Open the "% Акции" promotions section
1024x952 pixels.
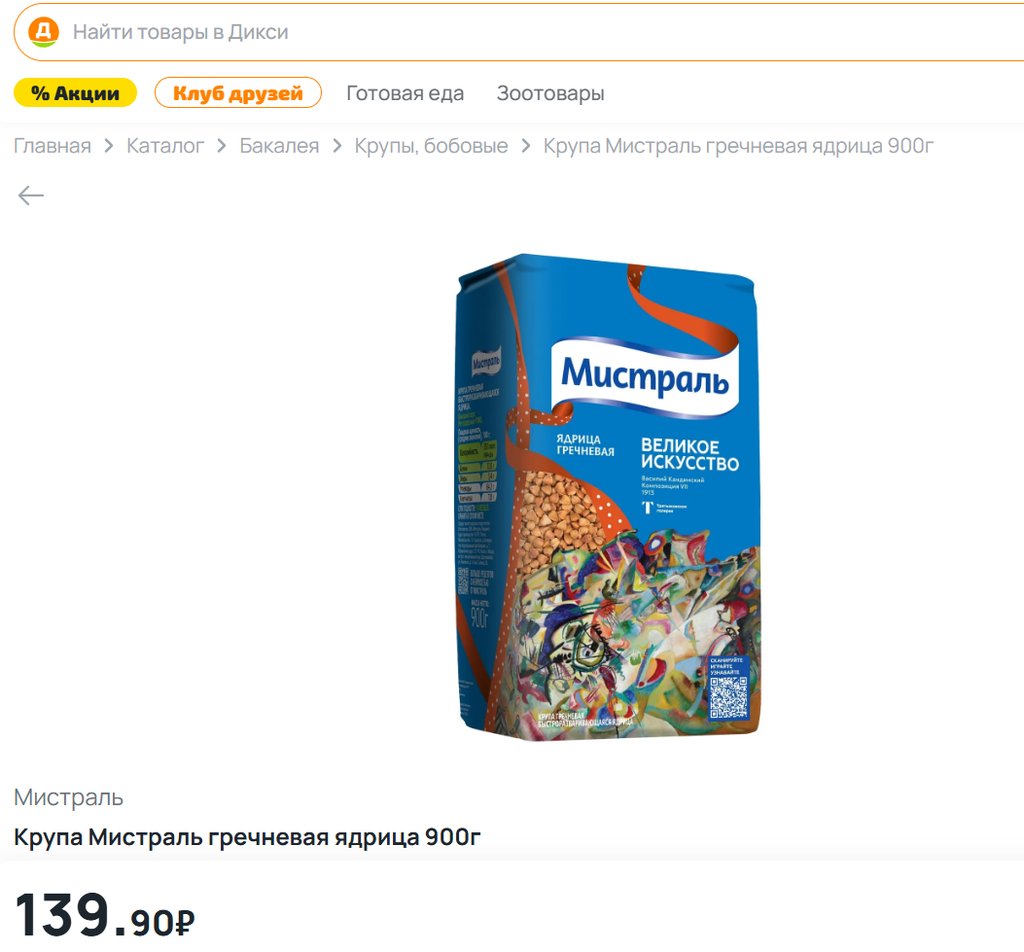75,93
